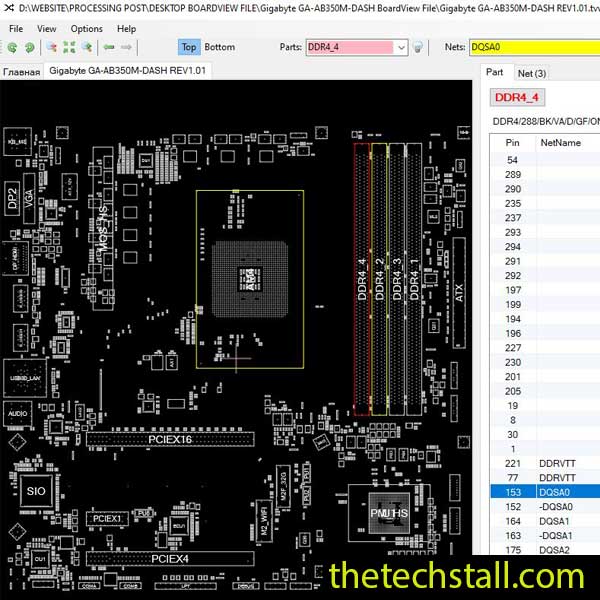Select pin 175 DQSA2 row
The image size is (600, 600).
[545, 549]
